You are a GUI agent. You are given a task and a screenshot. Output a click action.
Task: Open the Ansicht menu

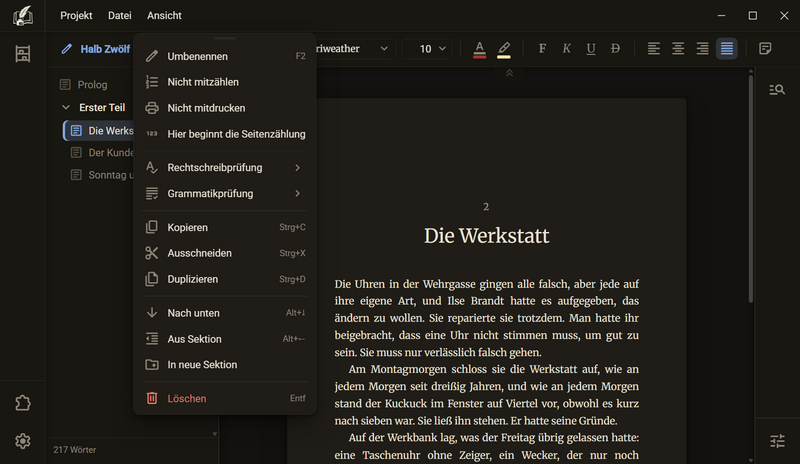tap(164, 16)
